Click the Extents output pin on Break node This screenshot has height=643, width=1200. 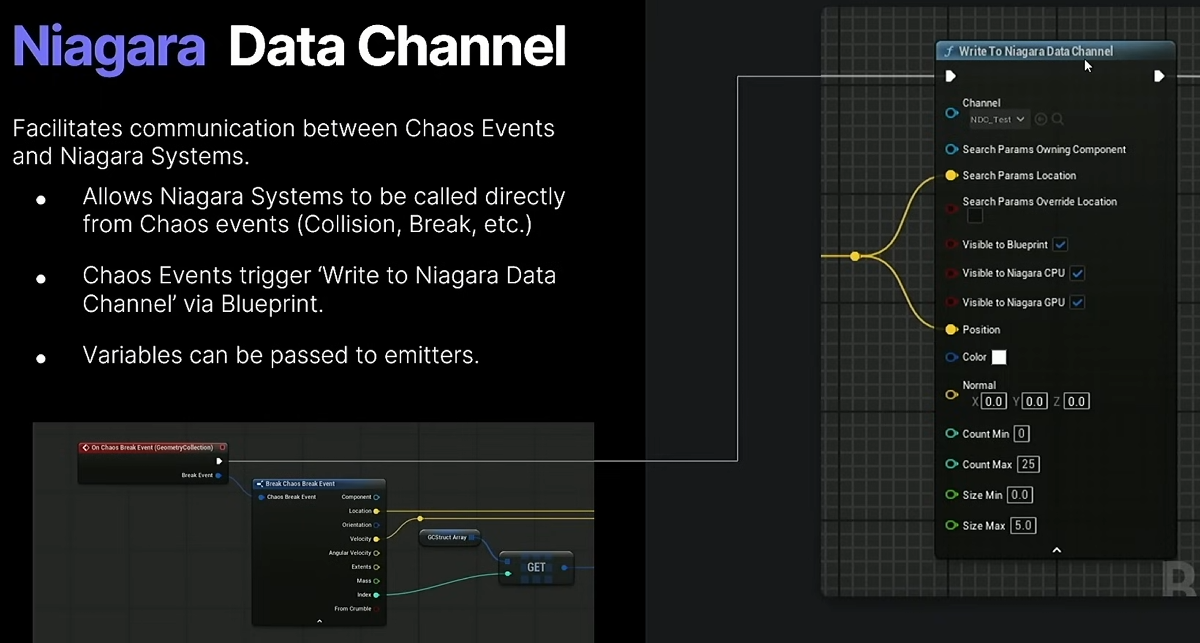[x=376, y=567]
